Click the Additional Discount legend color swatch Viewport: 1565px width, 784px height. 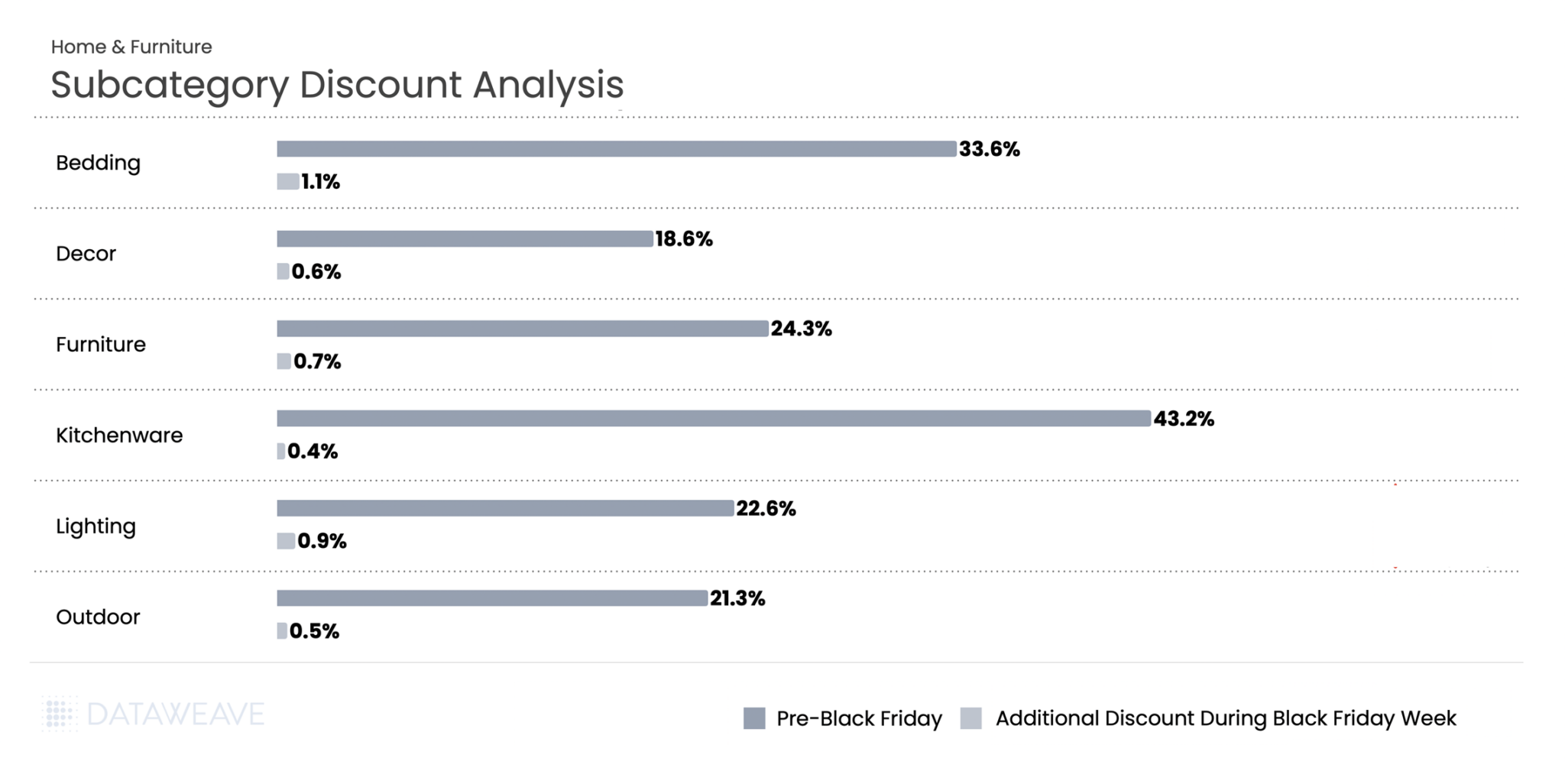[x=970, y=718]
